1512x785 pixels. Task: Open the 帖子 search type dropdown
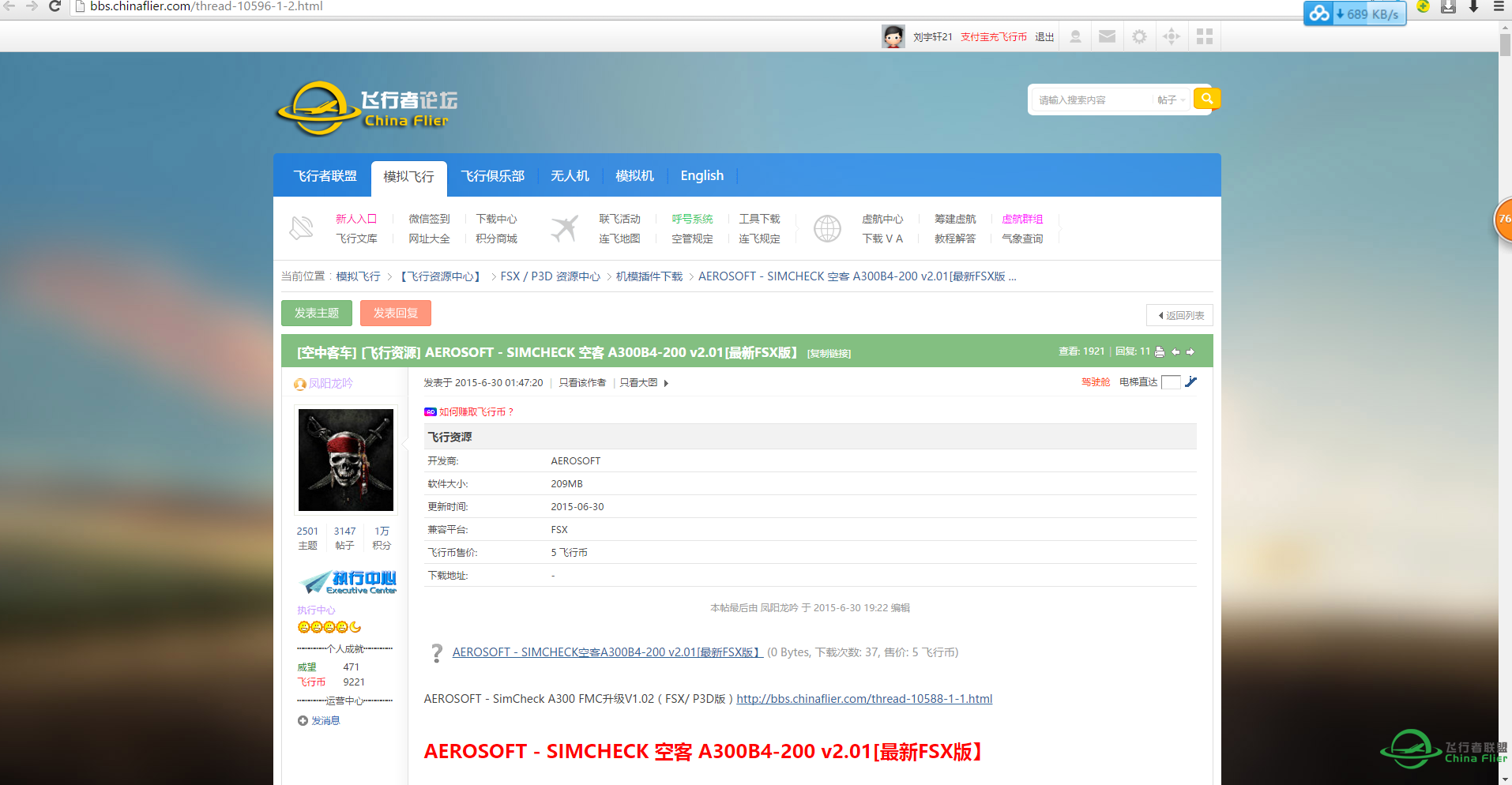click(x=1171, y=100)
